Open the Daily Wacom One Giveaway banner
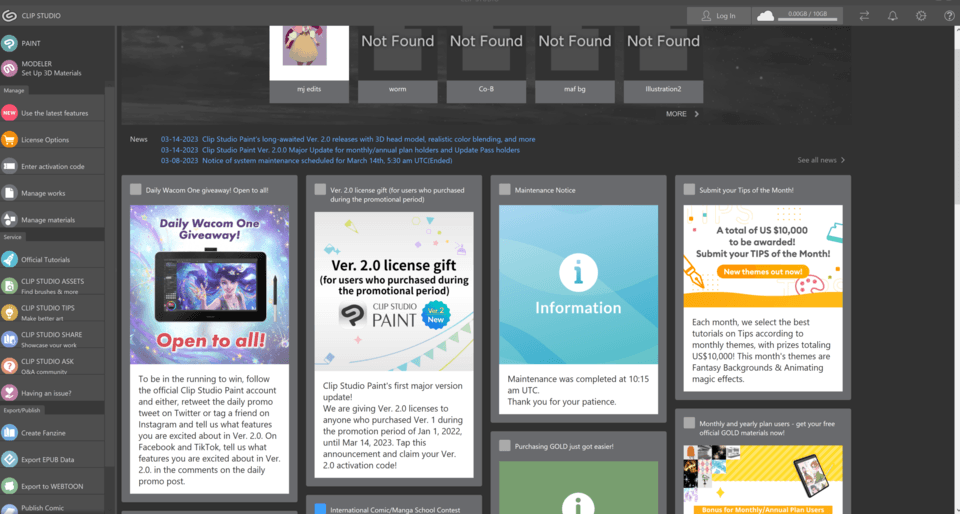960x514 pixels. (x=209, y=285)
